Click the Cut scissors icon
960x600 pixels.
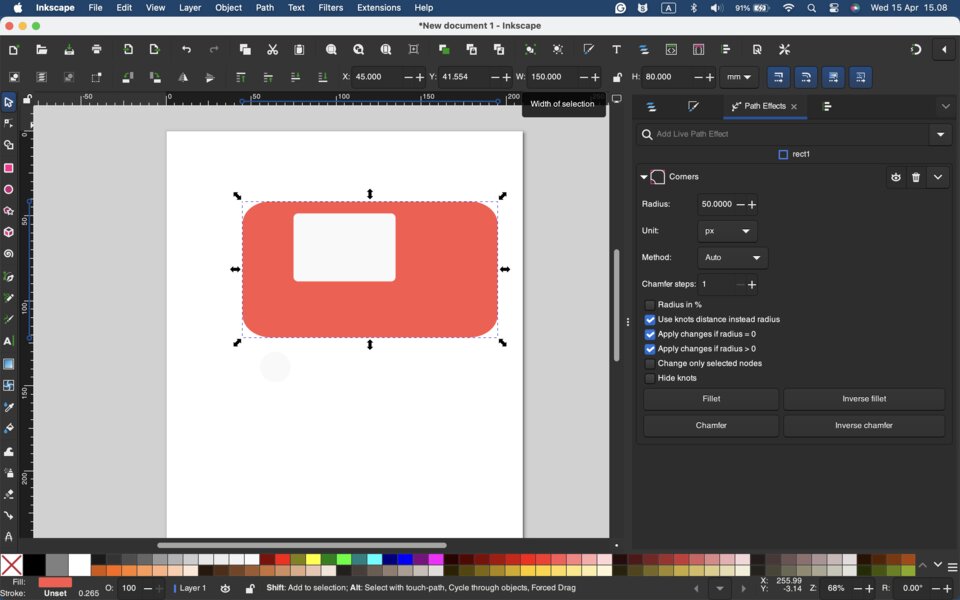272,50
